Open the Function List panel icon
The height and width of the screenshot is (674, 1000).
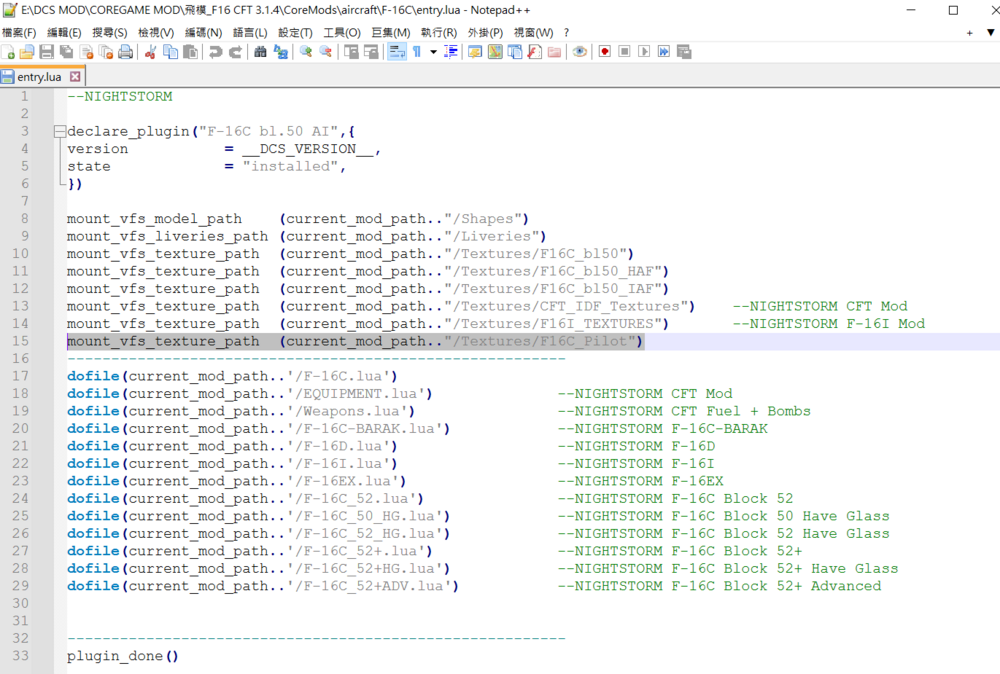[x=534, y=52]
